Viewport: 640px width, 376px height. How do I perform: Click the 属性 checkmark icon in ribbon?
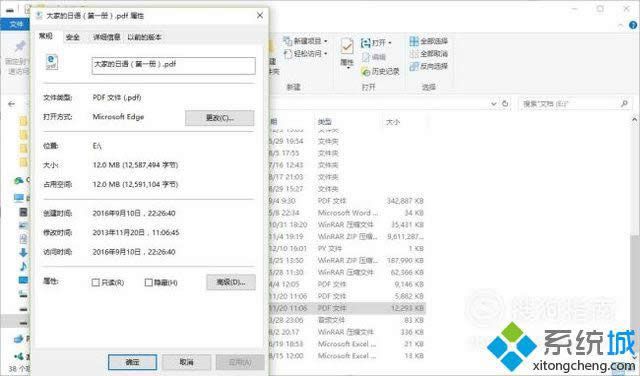[x=347, y=48]
